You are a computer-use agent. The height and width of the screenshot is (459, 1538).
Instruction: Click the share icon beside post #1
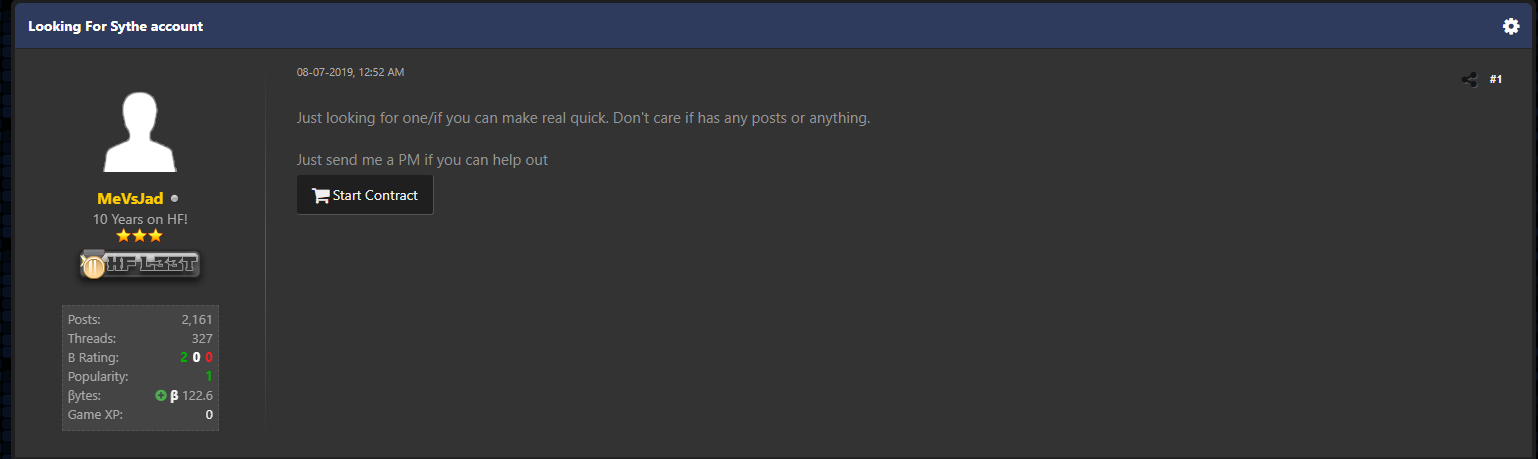pos(1469,80)
